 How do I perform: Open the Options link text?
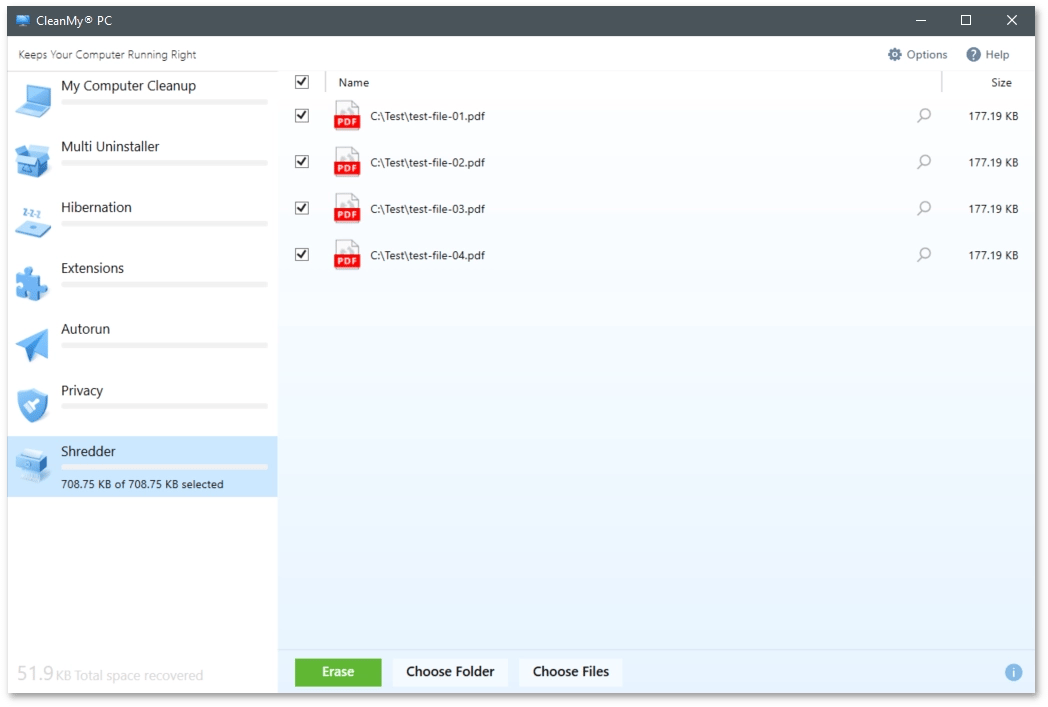point(927,55)
